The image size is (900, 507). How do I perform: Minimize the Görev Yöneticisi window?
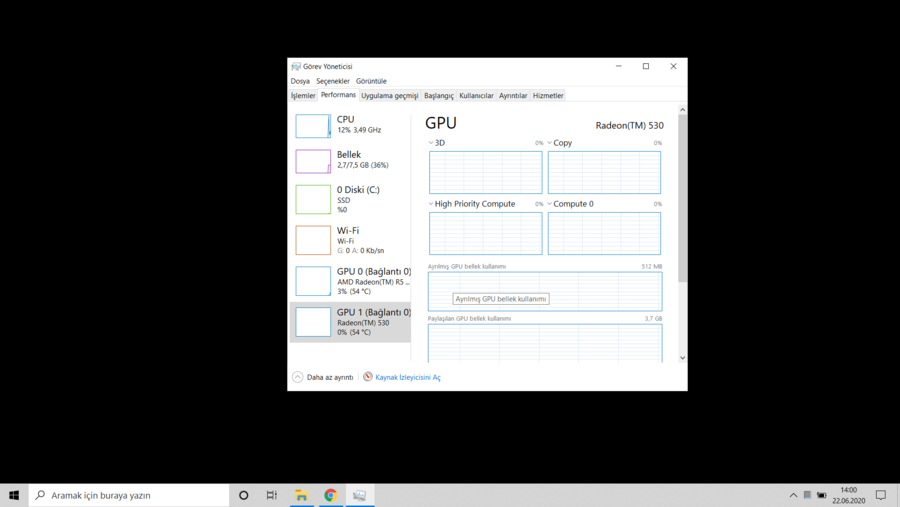click(619, 66)
